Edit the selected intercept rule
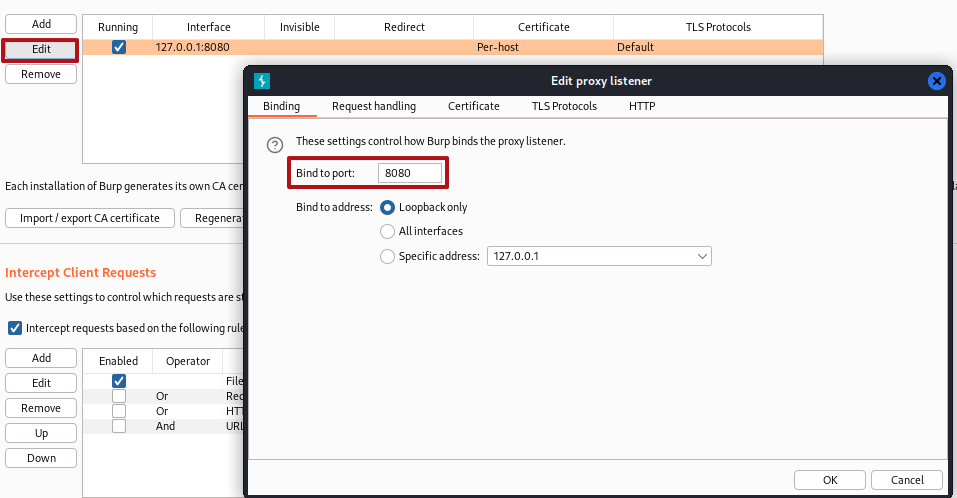The width and height of the screenshot is (957, 498). (x=41, y=383)
